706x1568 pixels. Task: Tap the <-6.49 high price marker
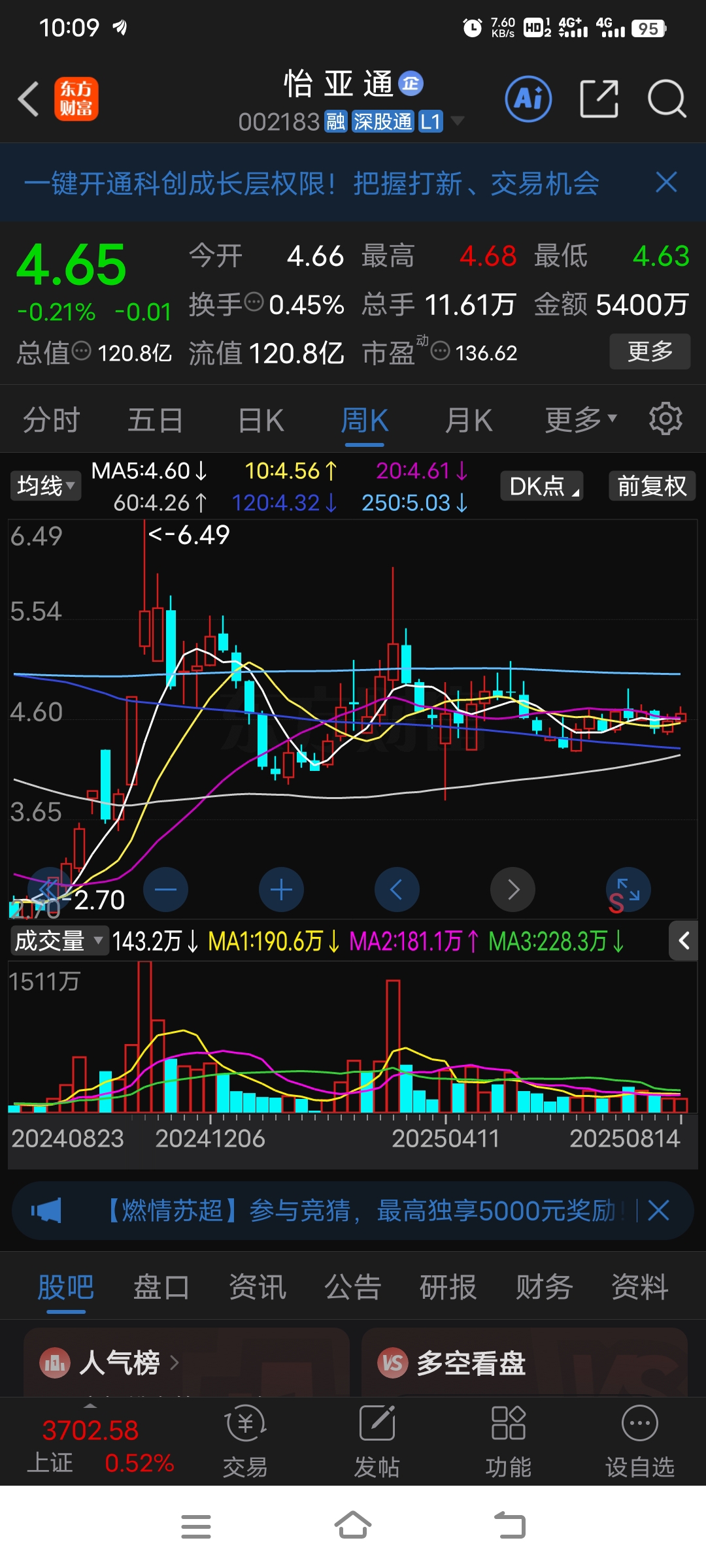(x=189, y=534)
